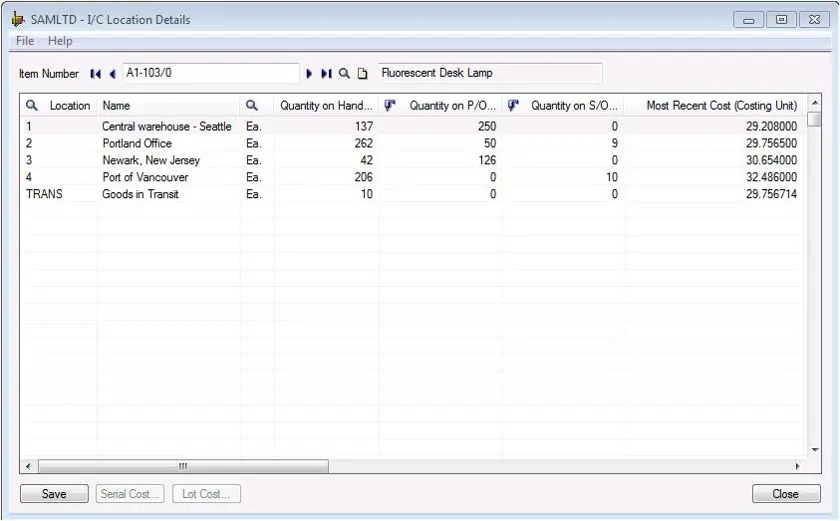Go to the next item record
The image size is (840, 521).
(310, 73)
